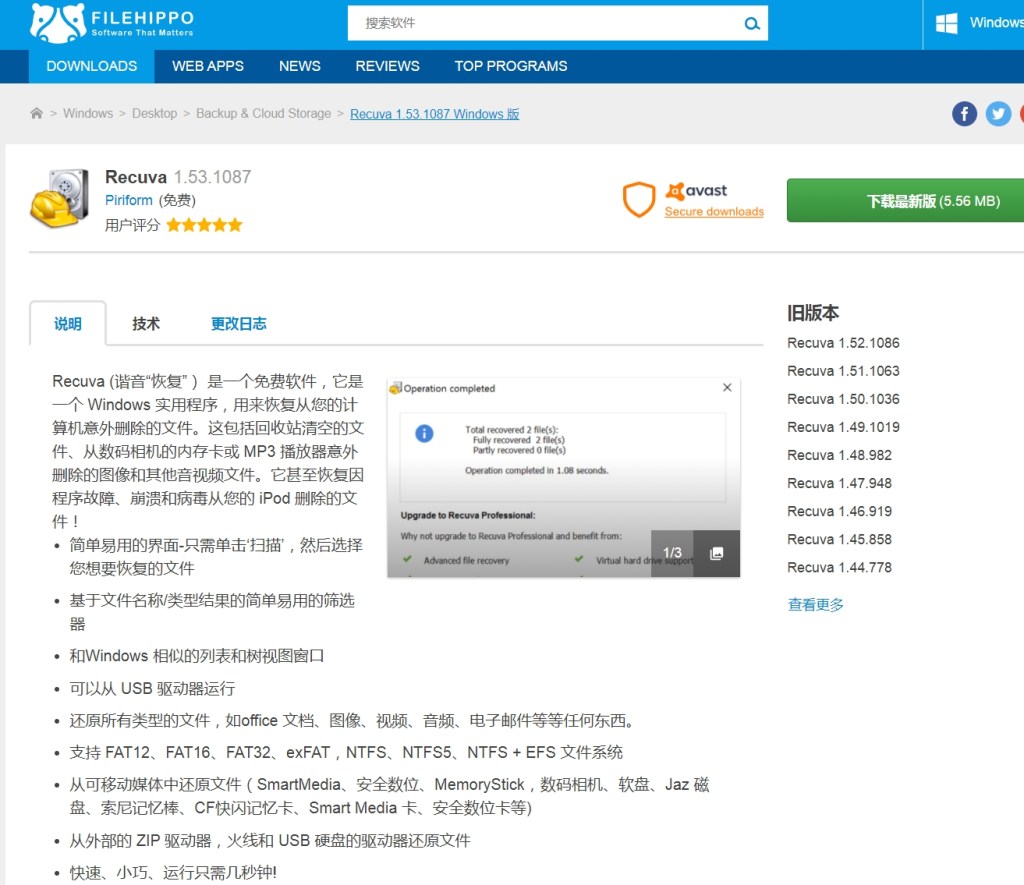
Task: Switch to the 更改日志 tab
Action: coord(238,324)
